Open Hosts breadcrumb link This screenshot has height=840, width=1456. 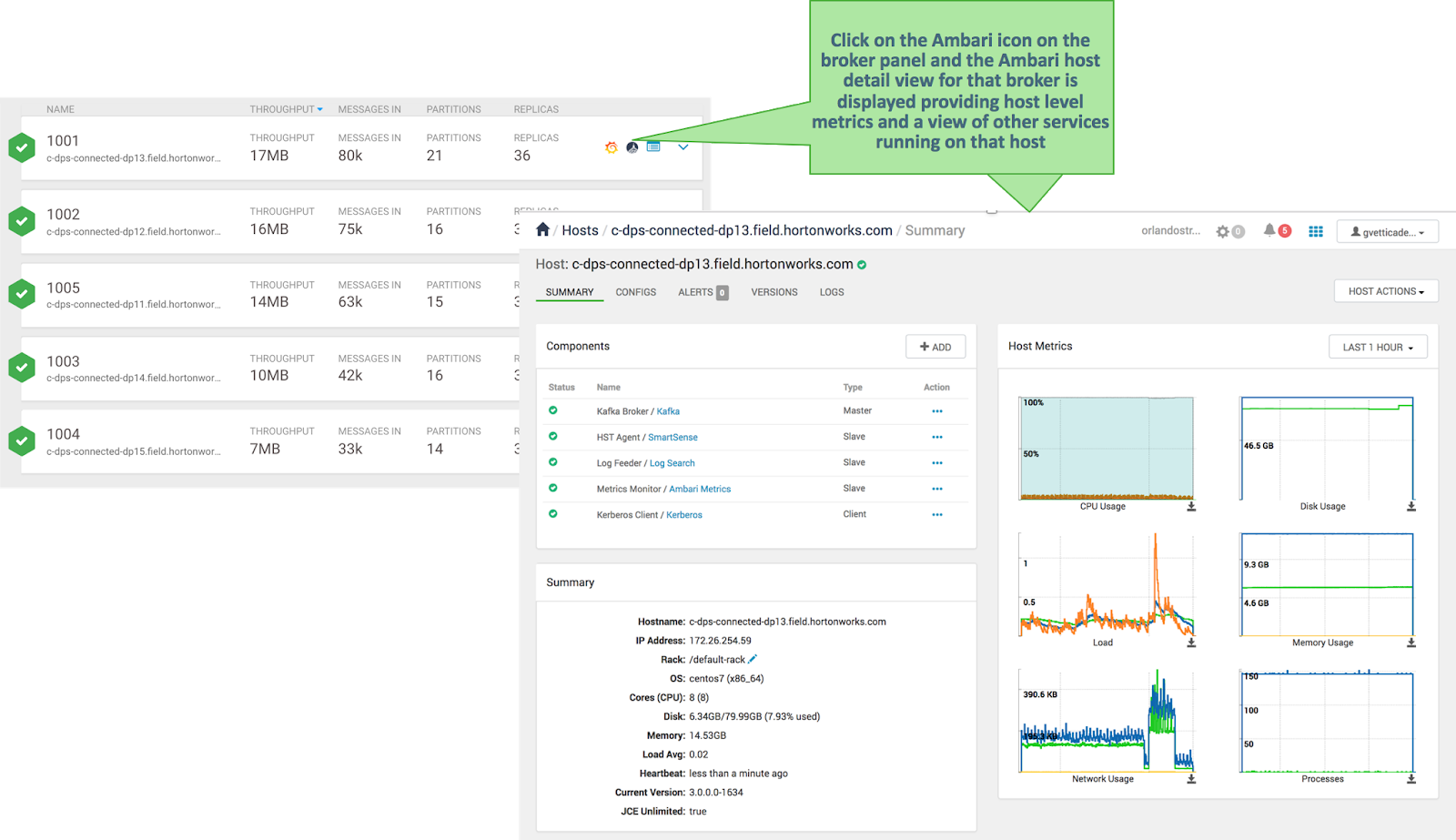(580, 230)
